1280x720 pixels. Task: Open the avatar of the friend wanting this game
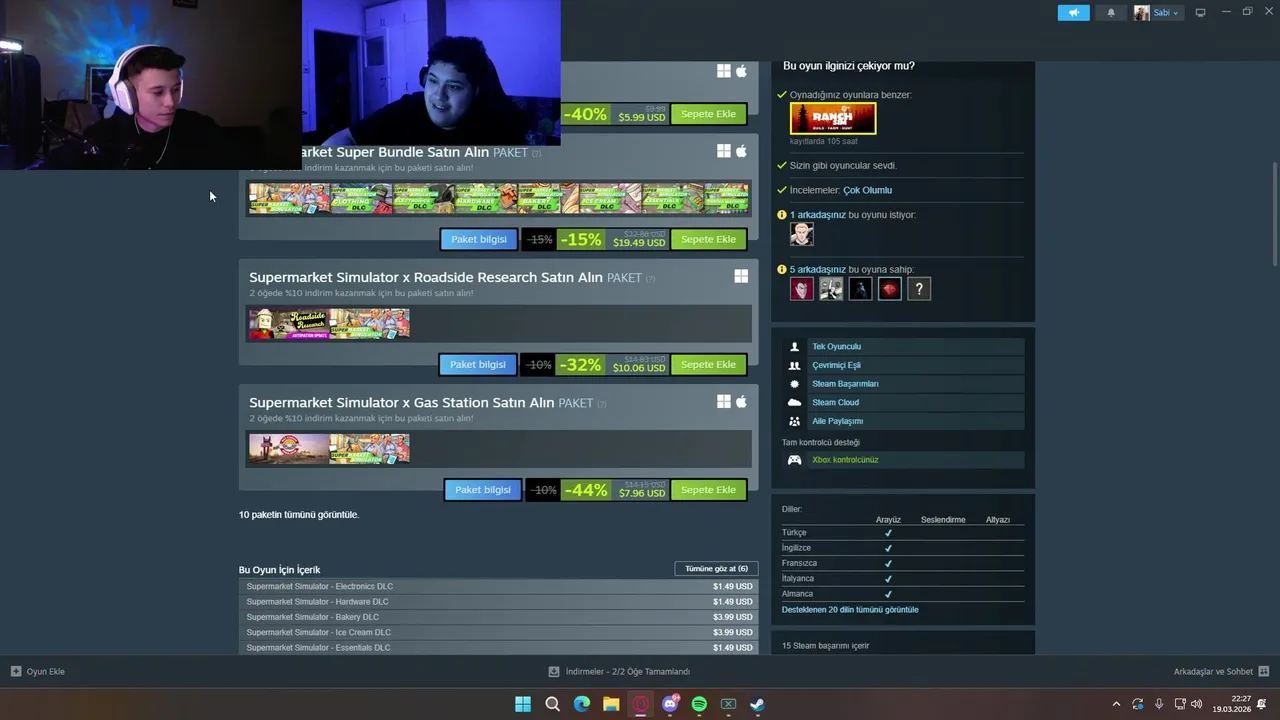[802, 234]
